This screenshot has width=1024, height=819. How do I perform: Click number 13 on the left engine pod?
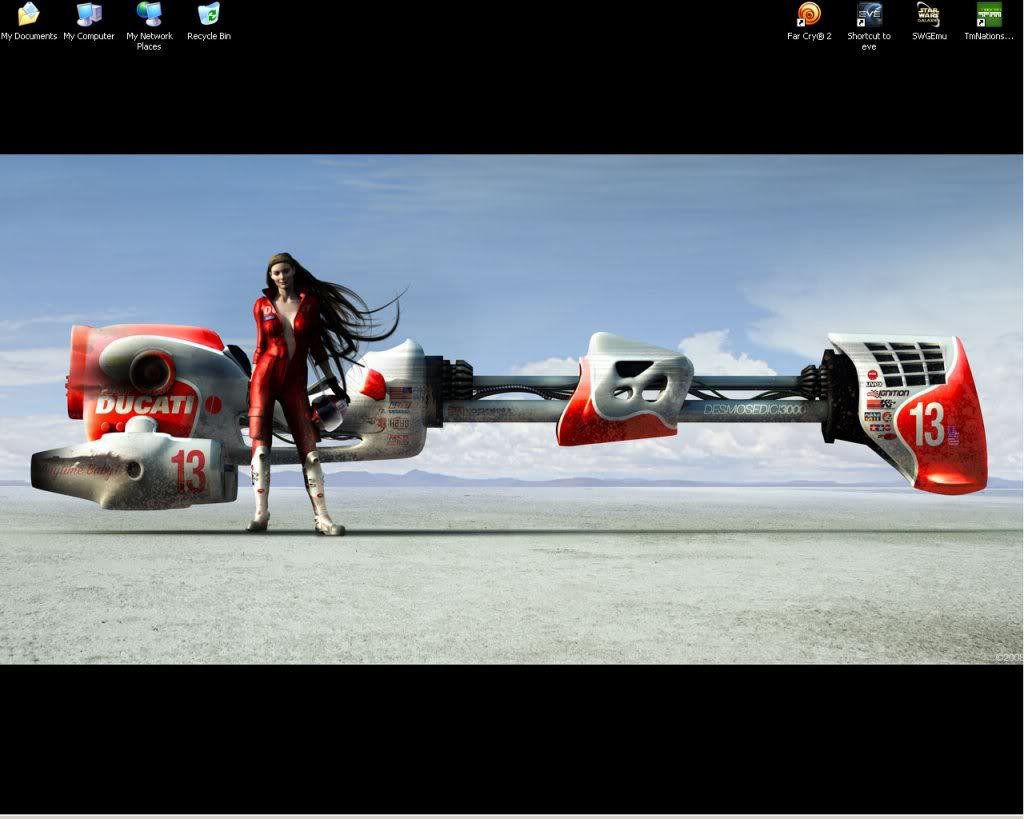187,470
